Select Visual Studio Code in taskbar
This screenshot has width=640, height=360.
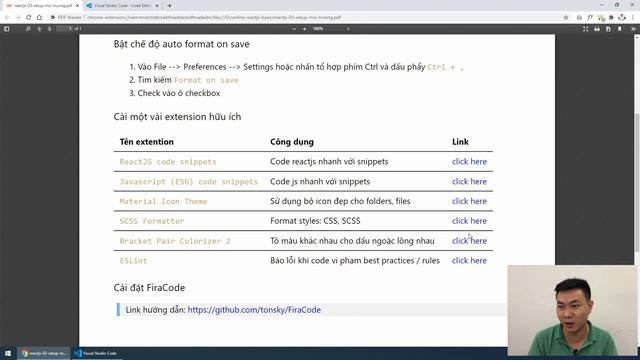pos(97,353)
